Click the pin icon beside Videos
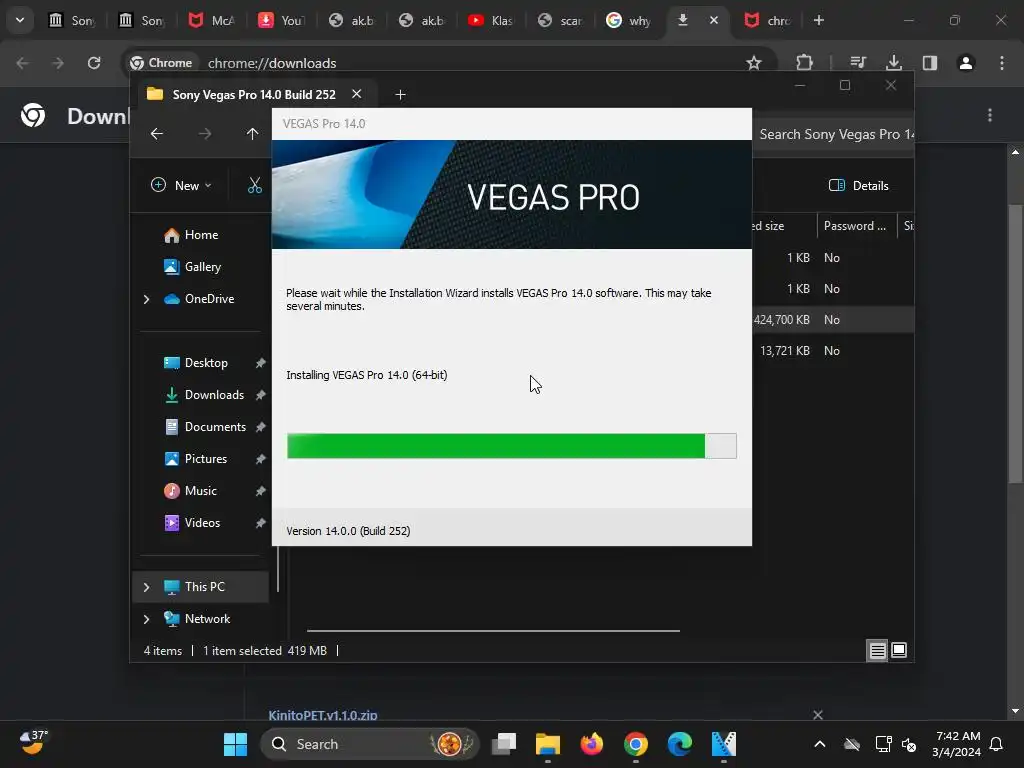This screenshot has height=768, width=1024. point(261,523)
